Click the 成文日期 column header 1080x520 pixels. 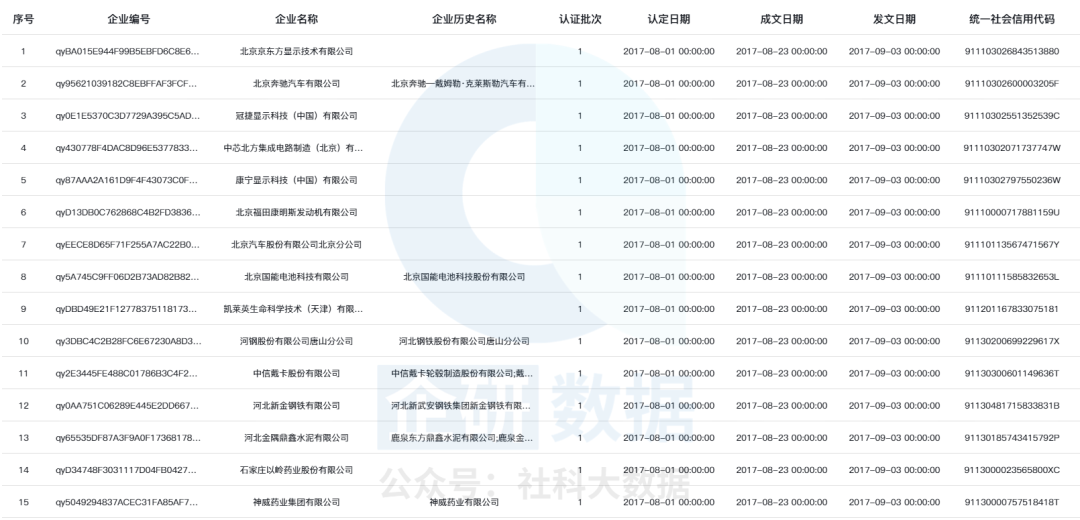pos(781,19)
